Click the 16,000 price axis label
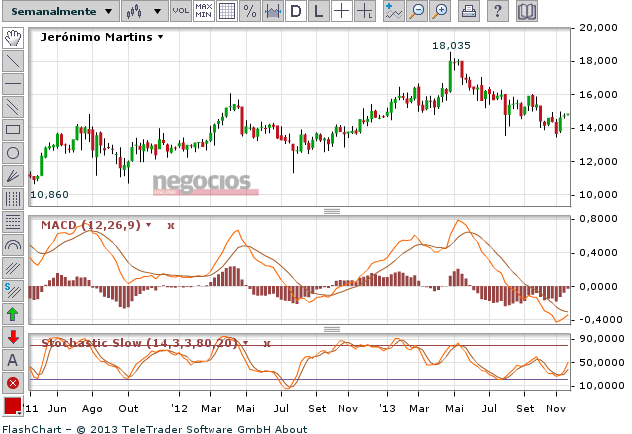The image size is (632, 434). pyautogui.click(x=598, y=95)
